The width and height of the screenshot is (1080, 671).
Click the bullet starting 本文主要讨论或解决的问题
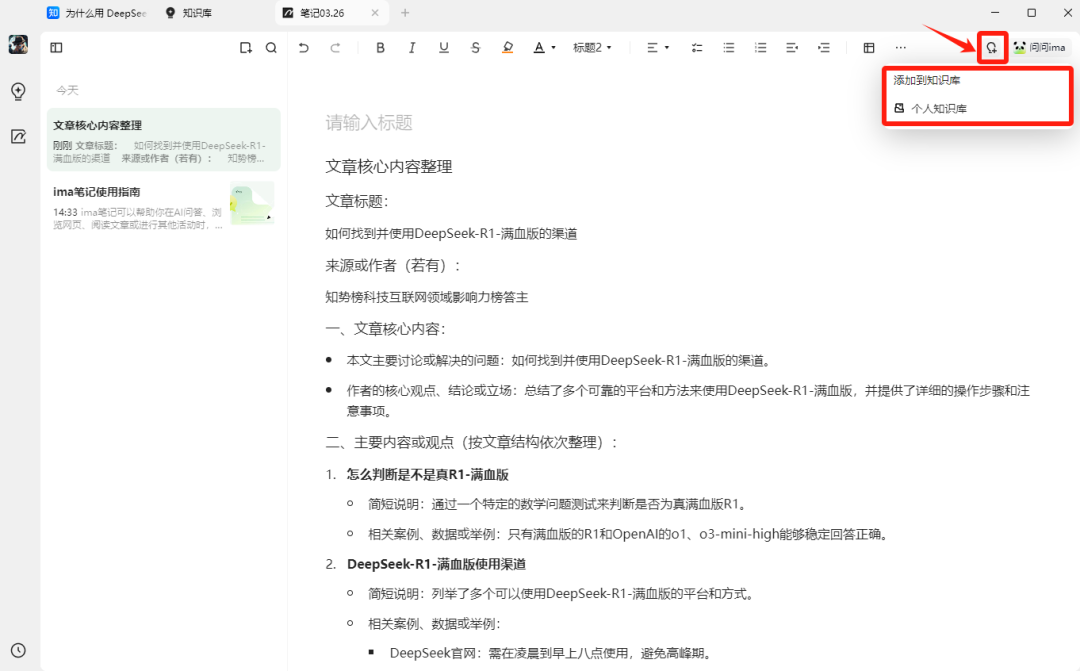[559, 360]
